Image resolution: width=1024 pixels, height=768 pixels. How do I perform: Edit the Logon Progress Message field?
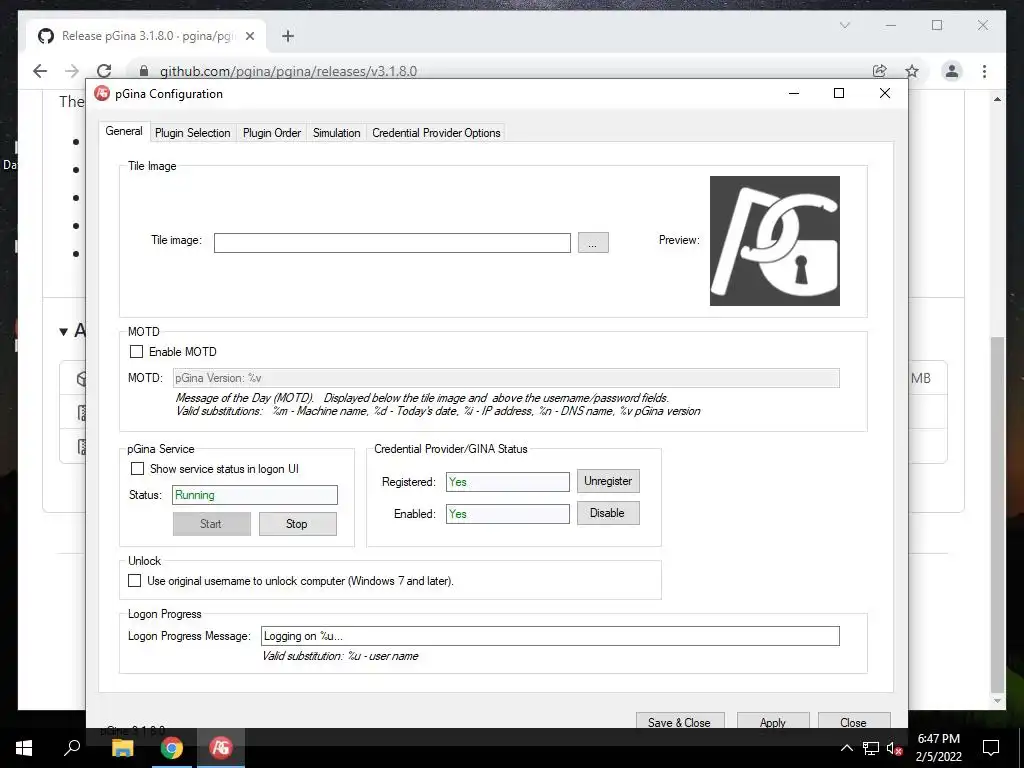click(550, 636)
